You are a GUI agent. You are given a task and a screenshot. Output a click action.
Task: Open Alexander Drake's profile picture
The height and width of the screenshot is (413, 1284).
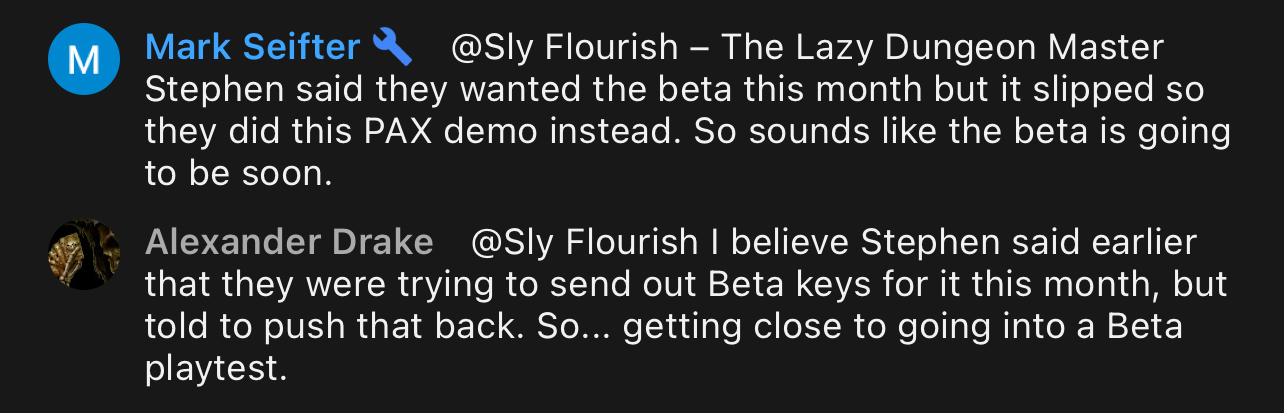(84, 254)
